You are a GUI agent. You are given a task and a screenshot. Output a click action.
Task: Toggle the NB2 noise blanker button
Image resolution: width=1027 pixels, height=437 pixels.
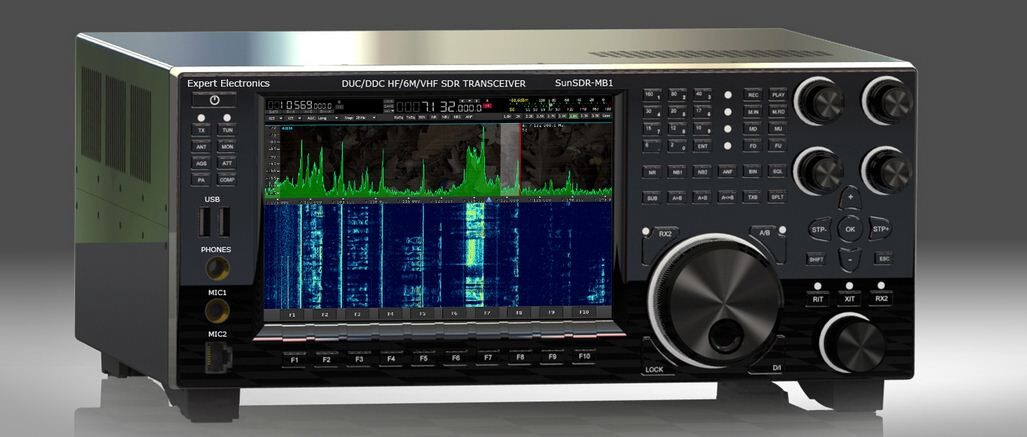[701, 172]
